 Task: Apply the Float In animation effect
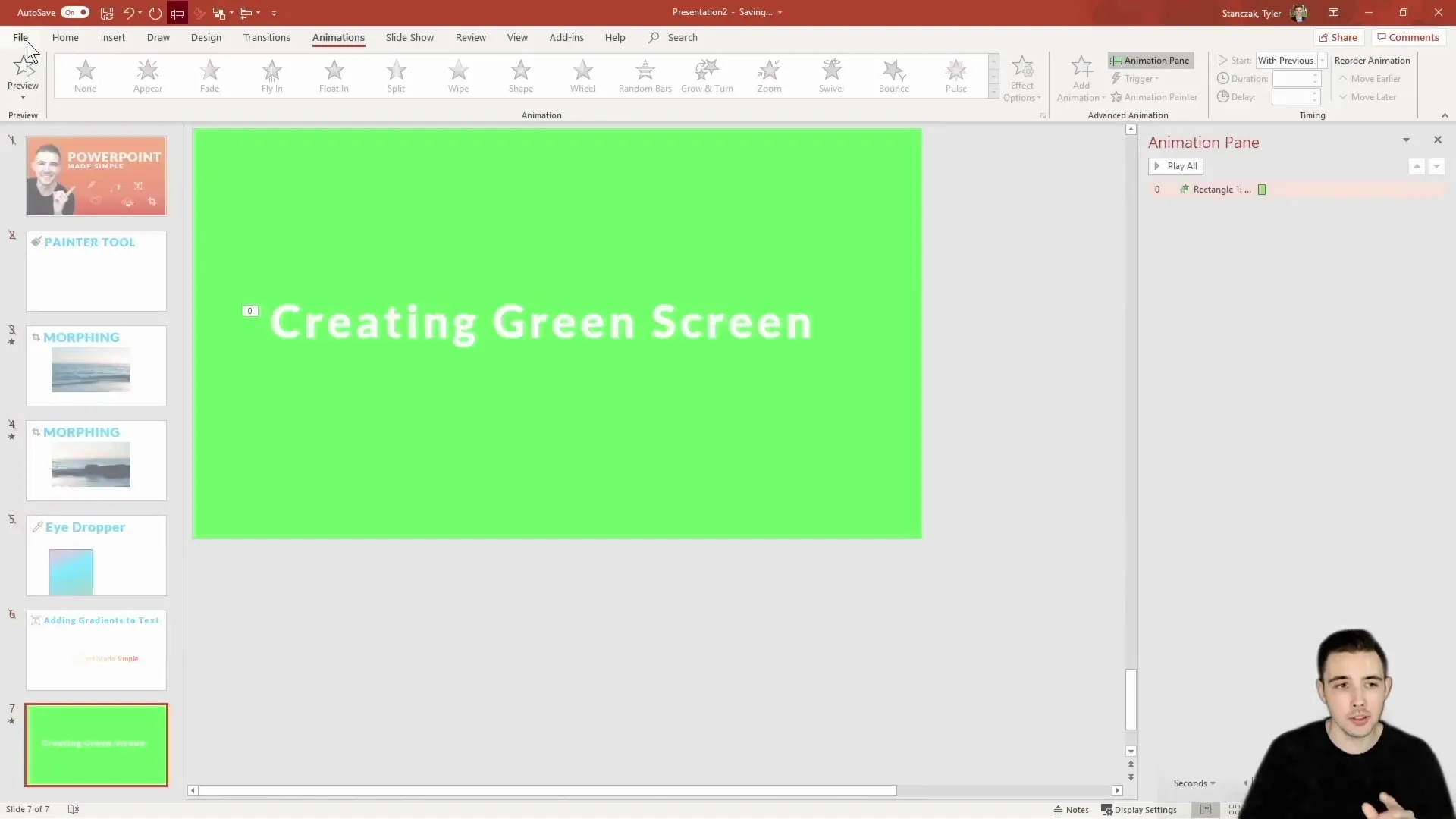(334, 76)
